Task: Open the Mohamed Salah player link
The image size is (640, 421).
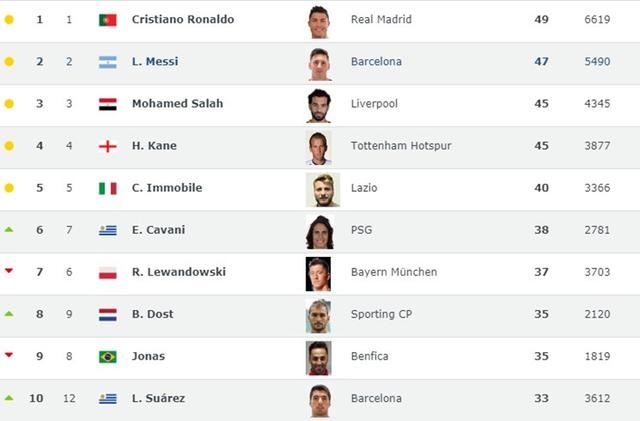Action: 177,104
